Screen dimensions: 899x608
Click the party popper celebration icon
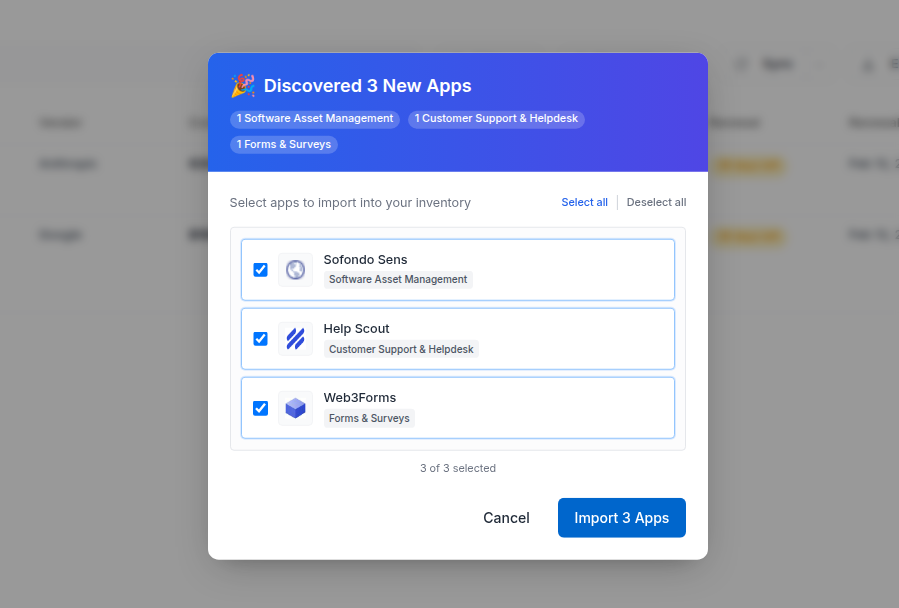click(243, 86)
